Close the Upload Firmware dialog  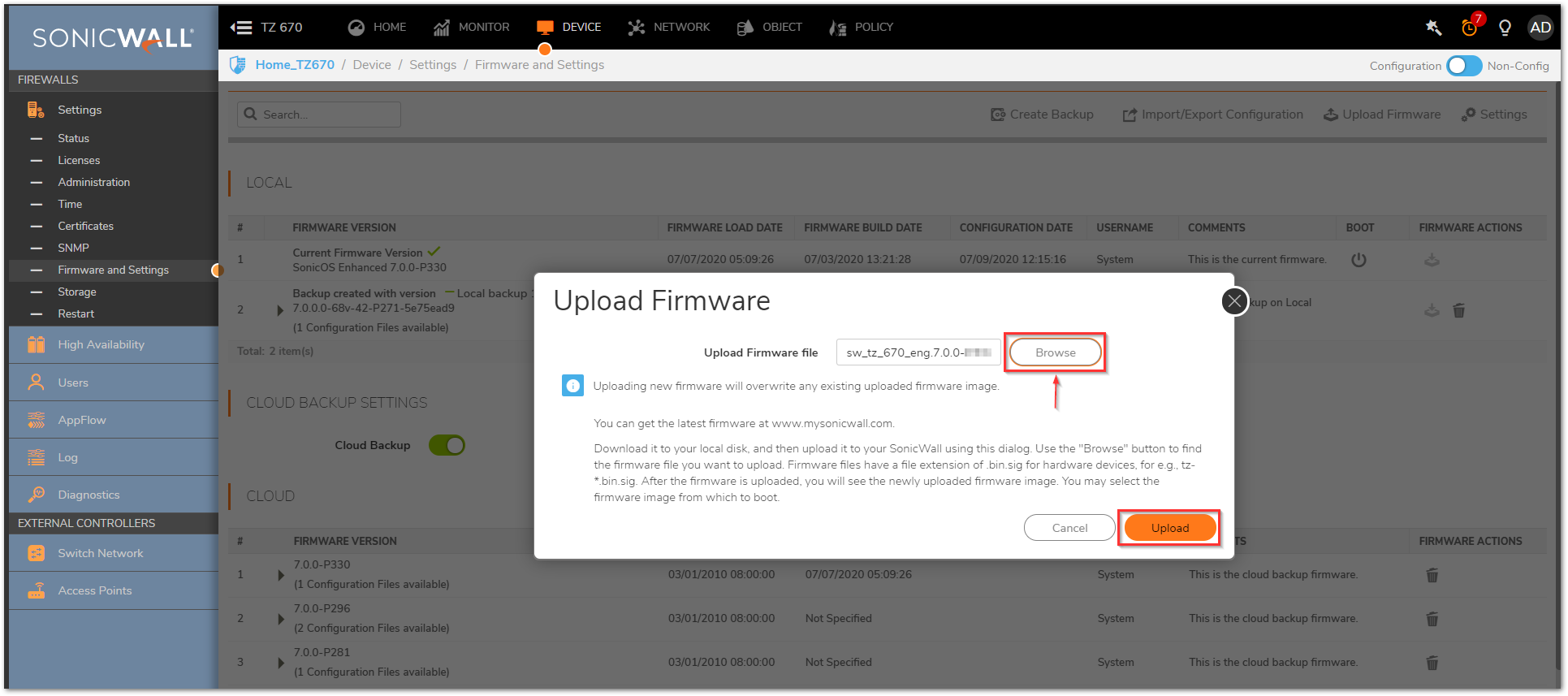[x=1234, y=301]
